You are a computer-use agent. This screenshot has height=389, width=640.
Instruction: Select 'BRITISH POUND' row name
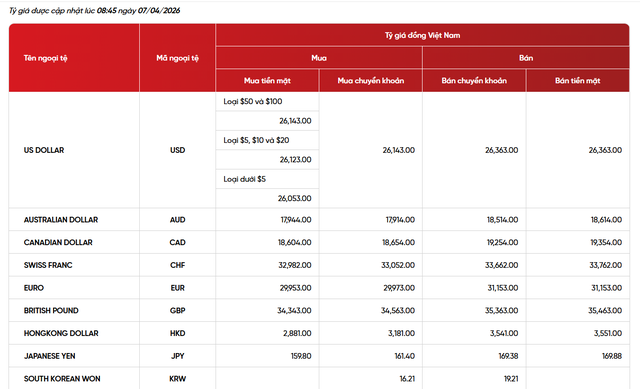click(51, 311)
